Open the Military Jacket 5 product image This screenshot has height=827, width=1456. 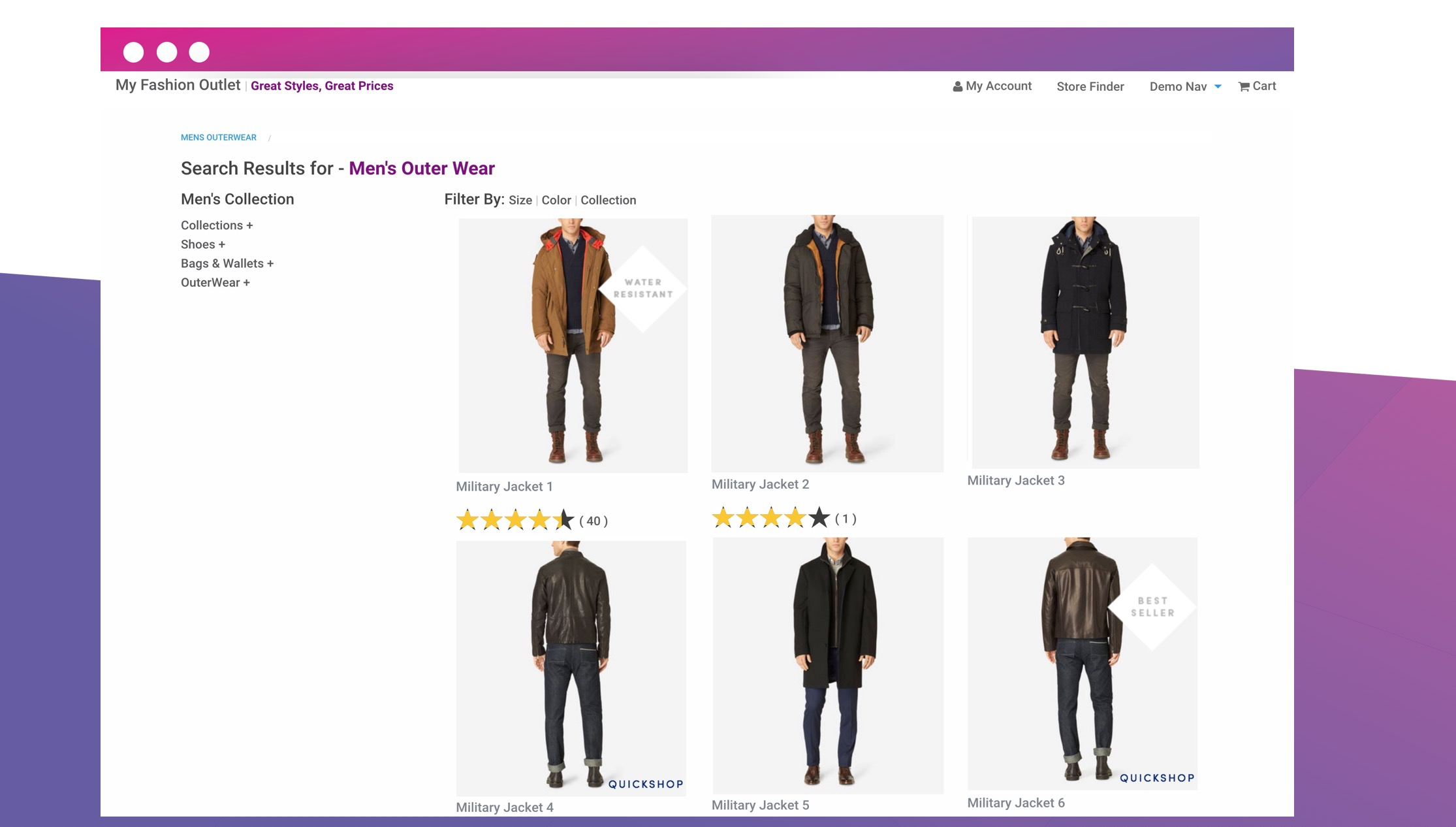click(827, 666)
